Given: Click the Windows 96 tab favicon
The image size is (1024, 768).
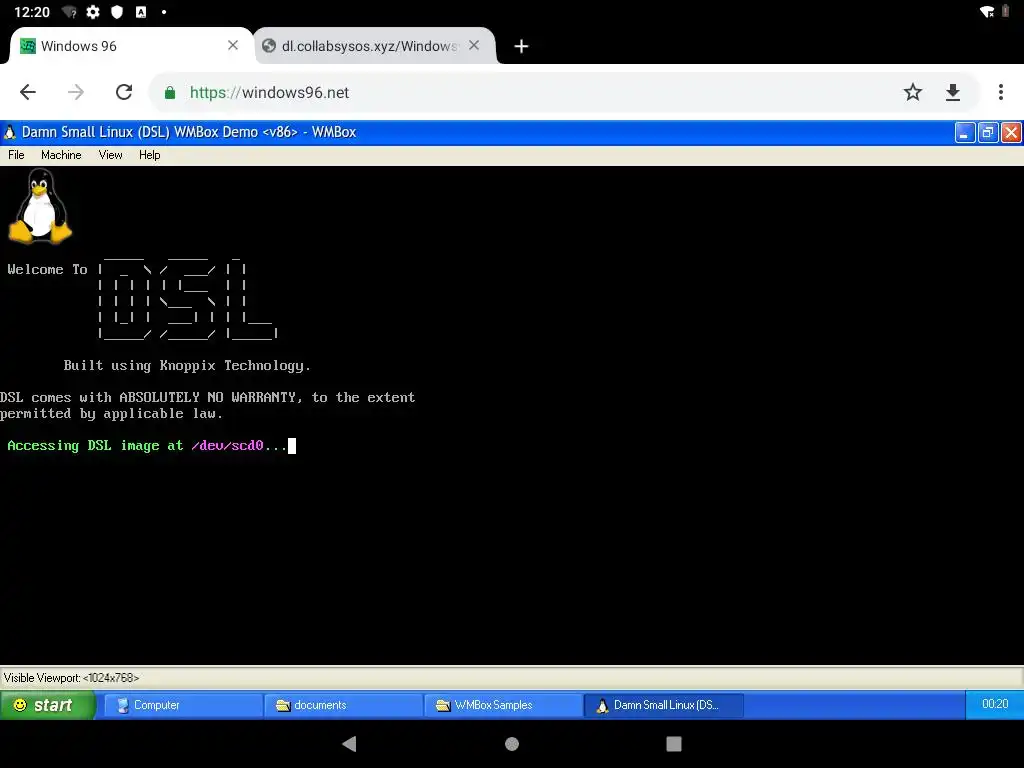Looking at the screenshot, I should [x=27, y=46].
